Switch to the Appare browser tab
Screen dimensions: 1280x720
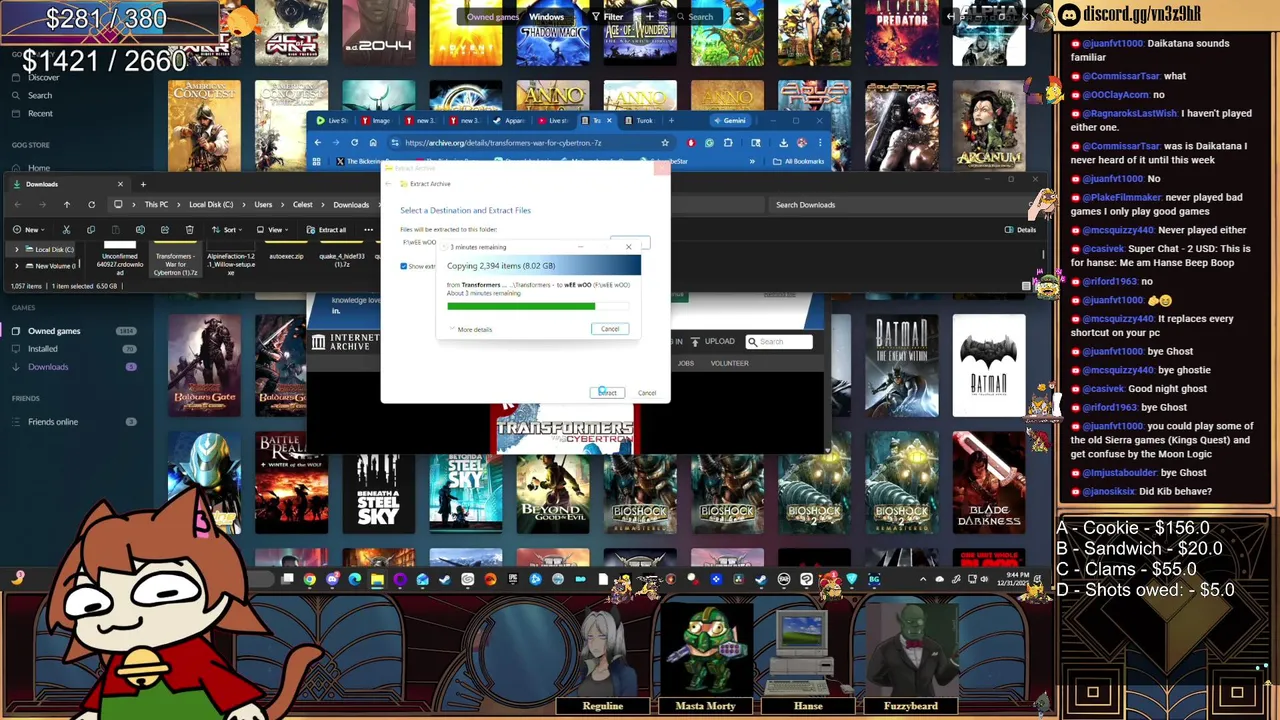[x=510, y=121]
